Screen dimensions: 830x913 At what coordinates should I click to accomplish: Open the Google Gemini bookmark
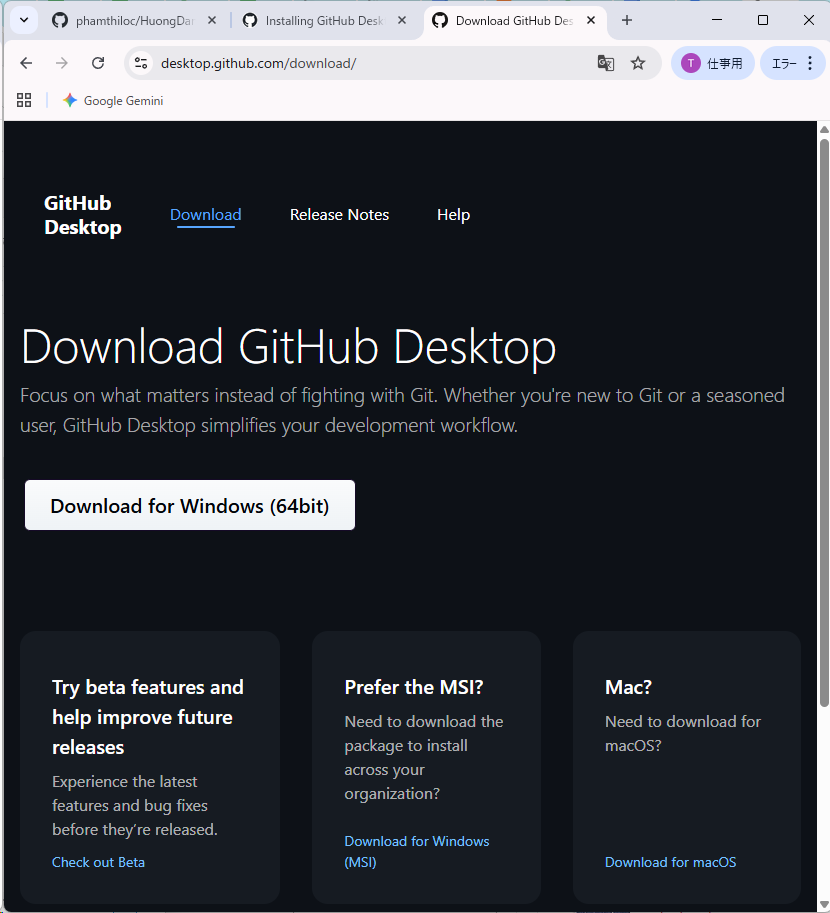coord(113,101)
